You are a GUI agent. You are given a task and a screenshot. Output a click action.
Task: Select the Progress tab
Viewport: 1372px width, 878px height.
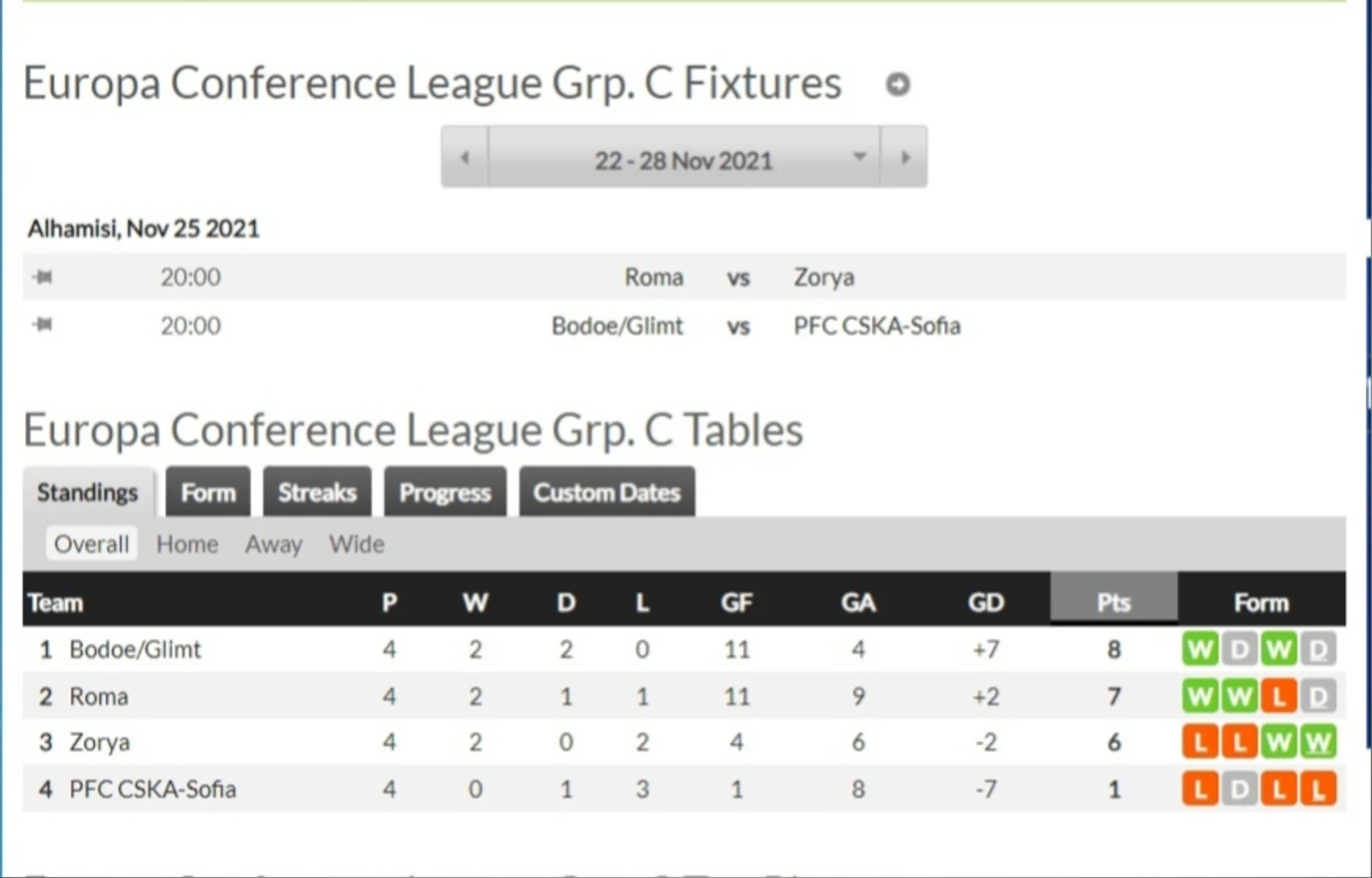[x=444, y=492]
